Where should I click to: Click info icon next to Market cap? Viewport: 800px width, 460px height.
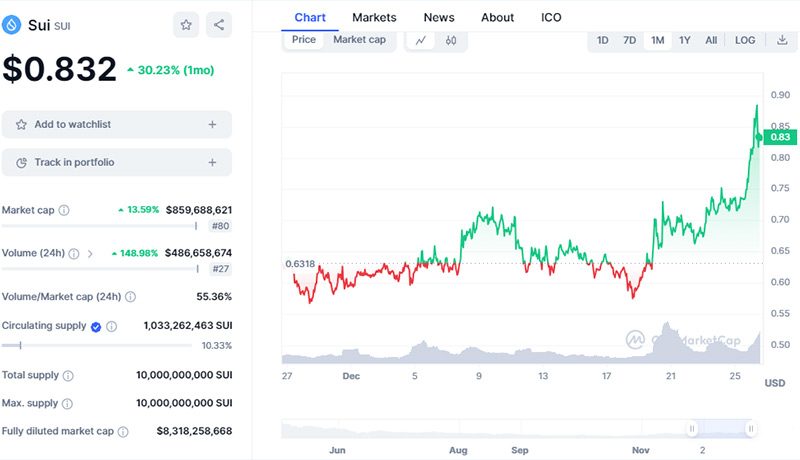tap(64, 211)
